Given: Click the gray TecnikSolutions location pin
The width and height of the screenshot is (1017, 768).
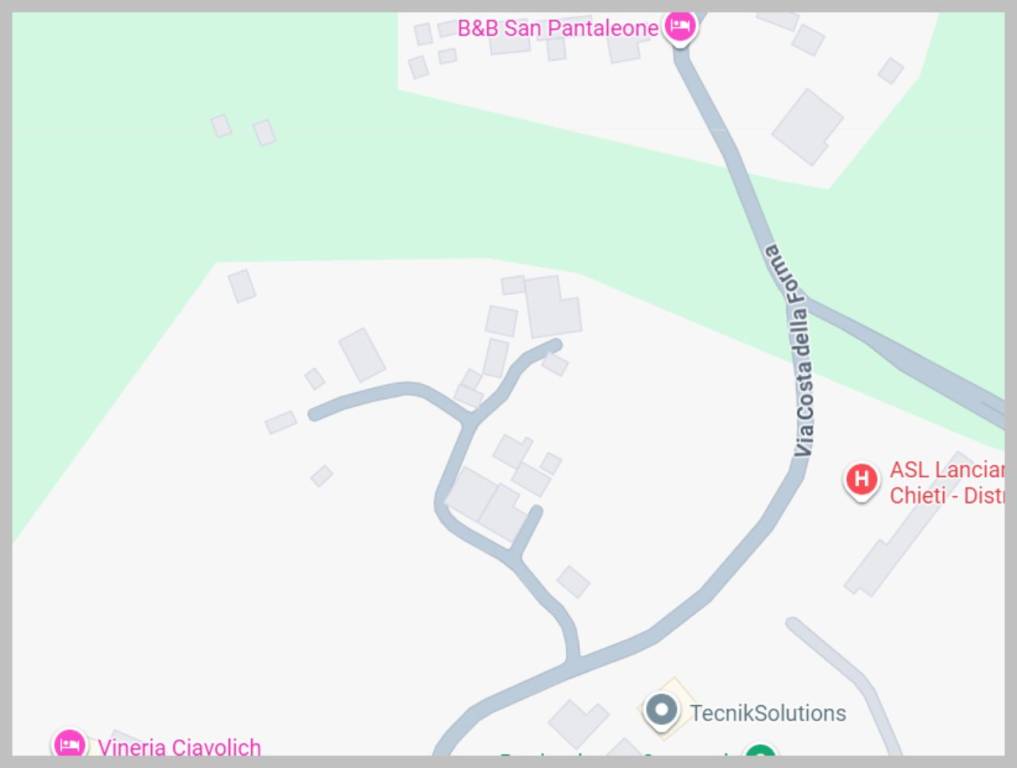Looking at the screenshot, I should pyautogui.click(x=661, y=710).
